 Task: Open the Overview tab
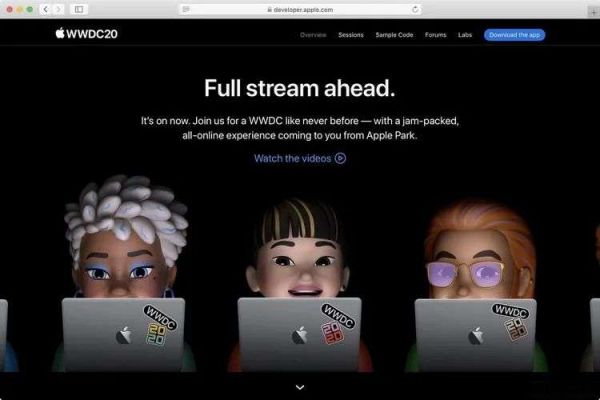[313, 35]
